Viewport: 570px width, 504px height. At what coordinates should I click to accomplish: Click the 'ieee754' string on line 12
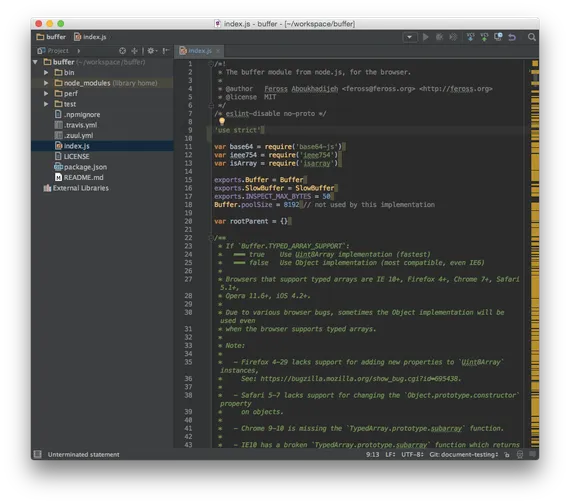[x=317, y=155]
